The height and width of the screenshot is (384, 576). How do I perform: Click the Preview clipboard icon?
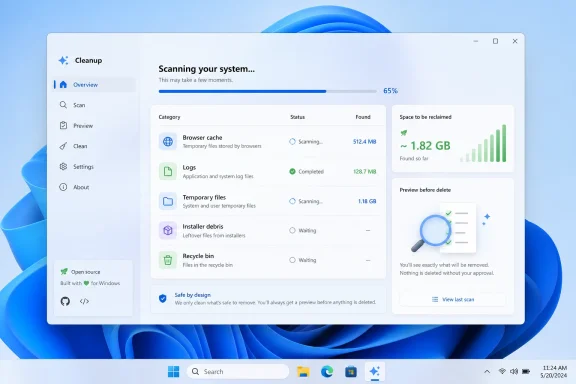pyautogui.click(x=63, y=125)
